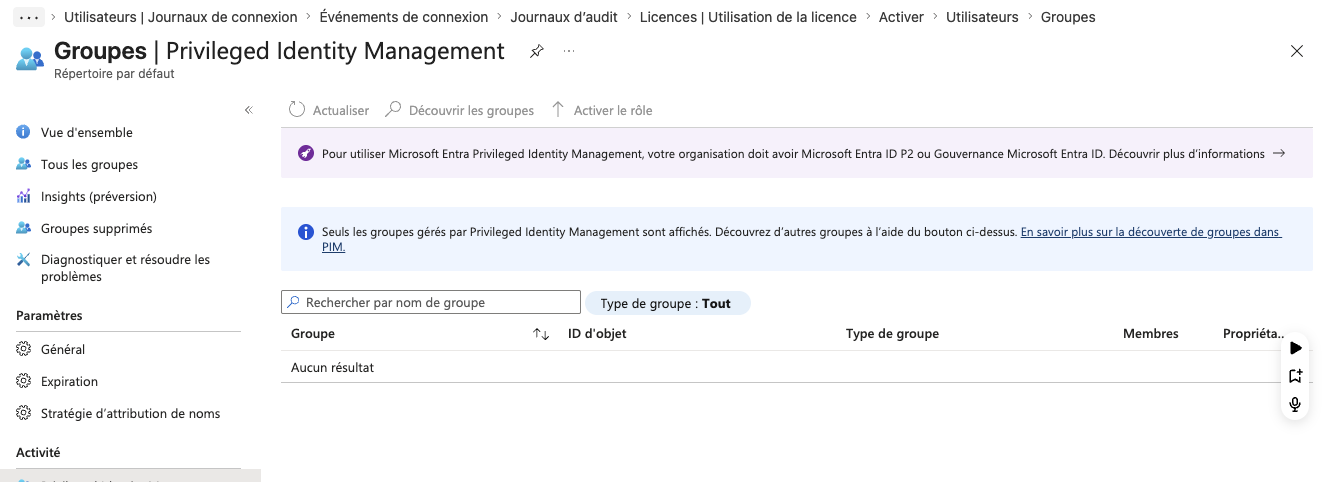Image resolution: width=1322 pixels, height=482 pixels.
Task: Open 'Type de groupe : Tout' filter
Action: point(668,303)
